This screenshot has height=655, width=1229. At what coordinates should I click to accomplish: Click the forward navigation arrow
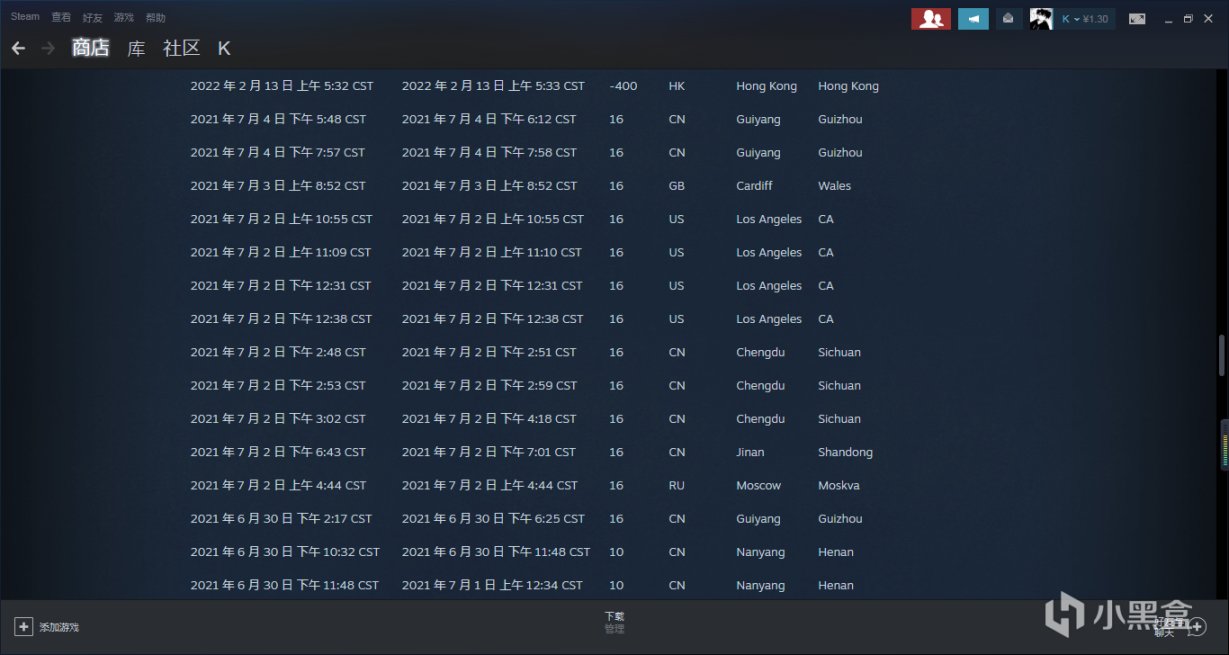coord(45,47)
